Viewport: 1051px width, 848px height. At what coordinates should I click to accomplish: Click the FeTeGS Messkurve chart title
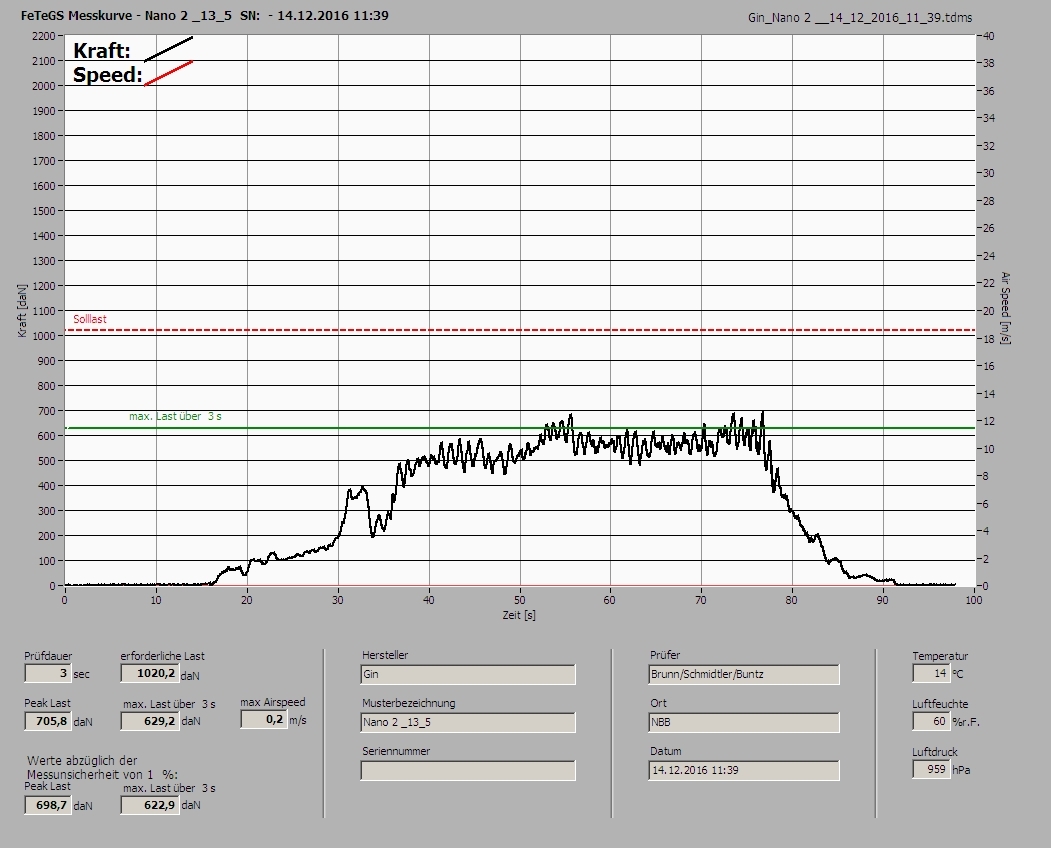click(204, 15)
